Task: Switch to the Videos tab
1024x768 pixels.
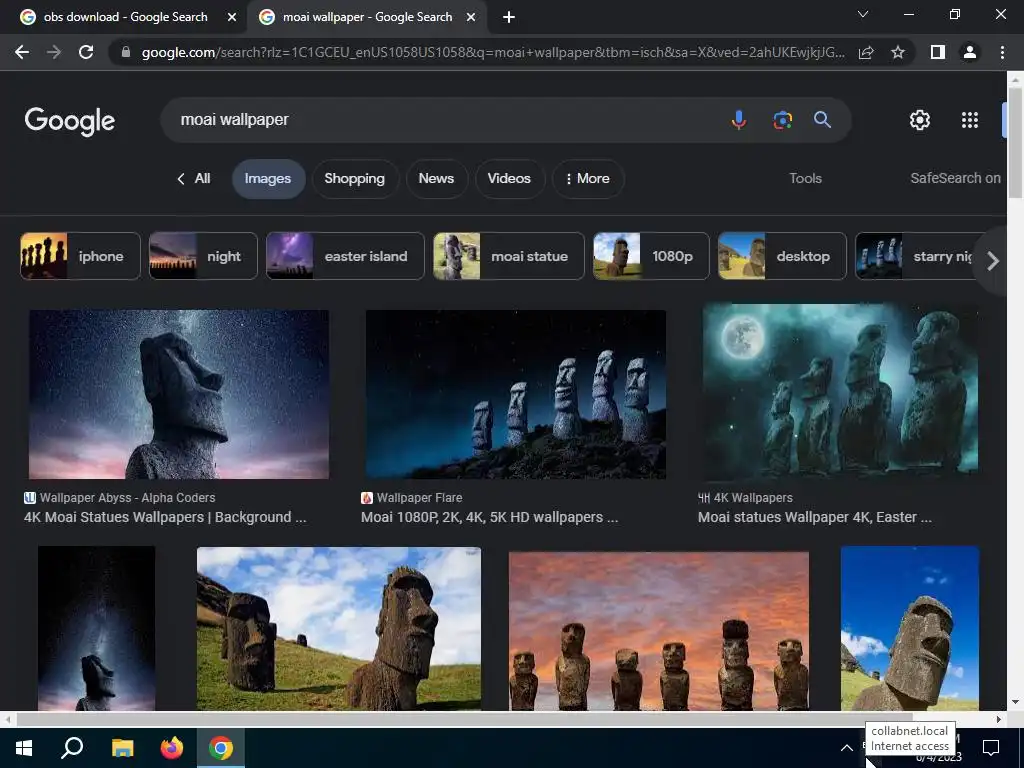Action: click(509, 178)
